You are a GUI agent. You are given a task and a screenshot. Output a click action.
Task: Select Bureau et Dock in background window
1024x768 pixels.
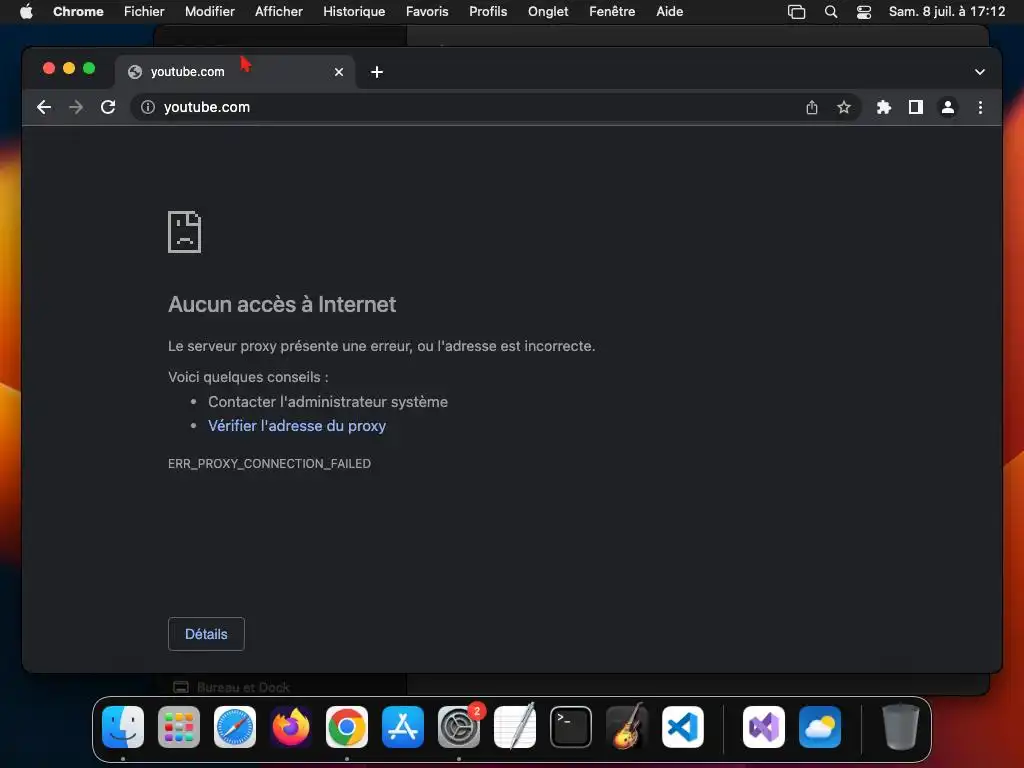(x=232, y=687)
